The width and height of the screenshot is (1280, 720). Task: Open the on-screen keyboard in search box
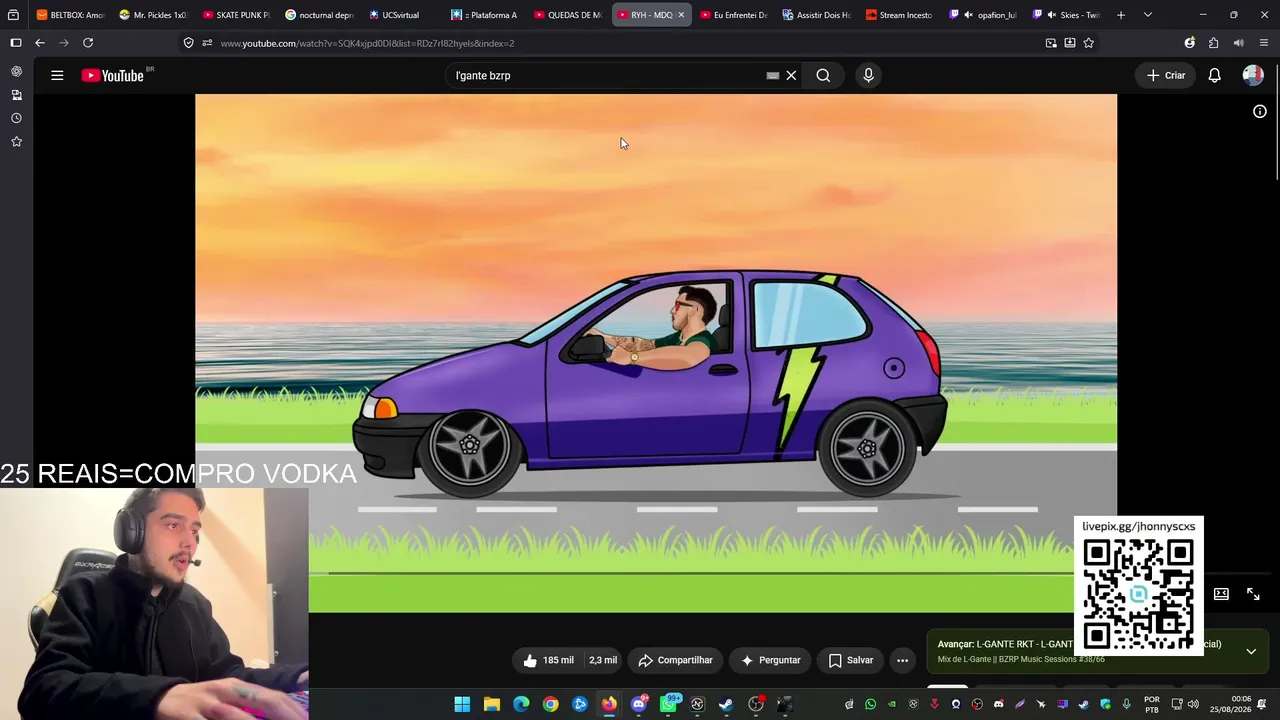click(773, 75)
